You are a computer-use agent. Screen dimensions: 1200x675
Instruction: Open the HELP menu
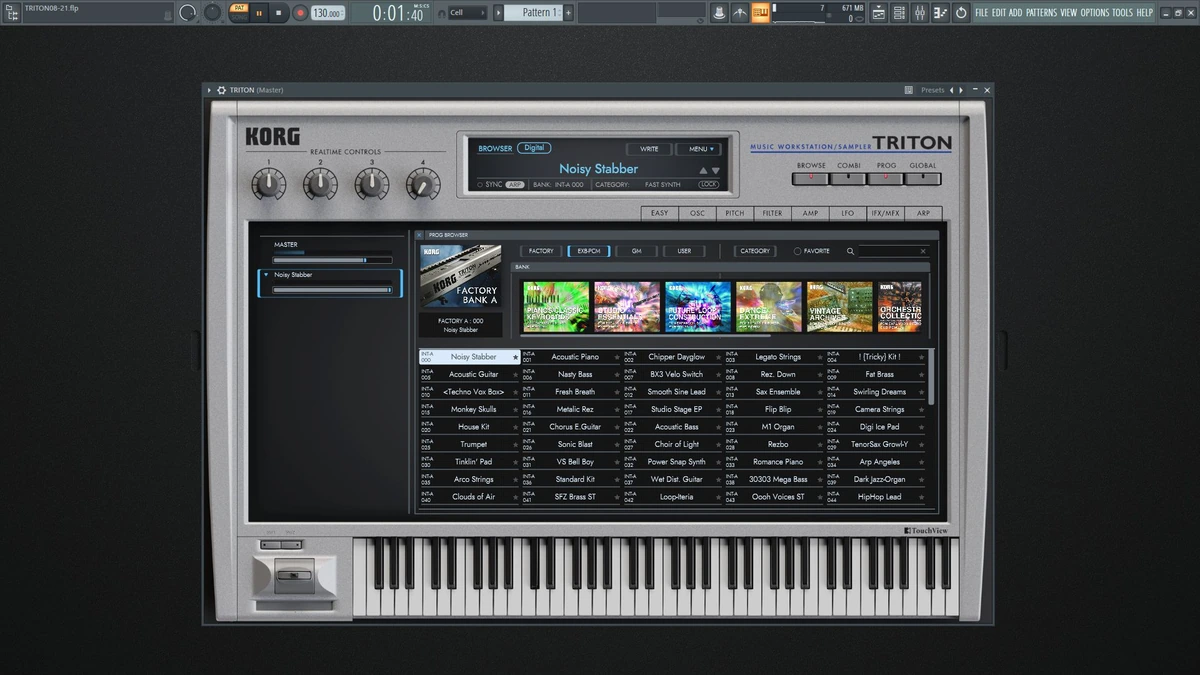pyautogui.click(x=1145, y=13)
